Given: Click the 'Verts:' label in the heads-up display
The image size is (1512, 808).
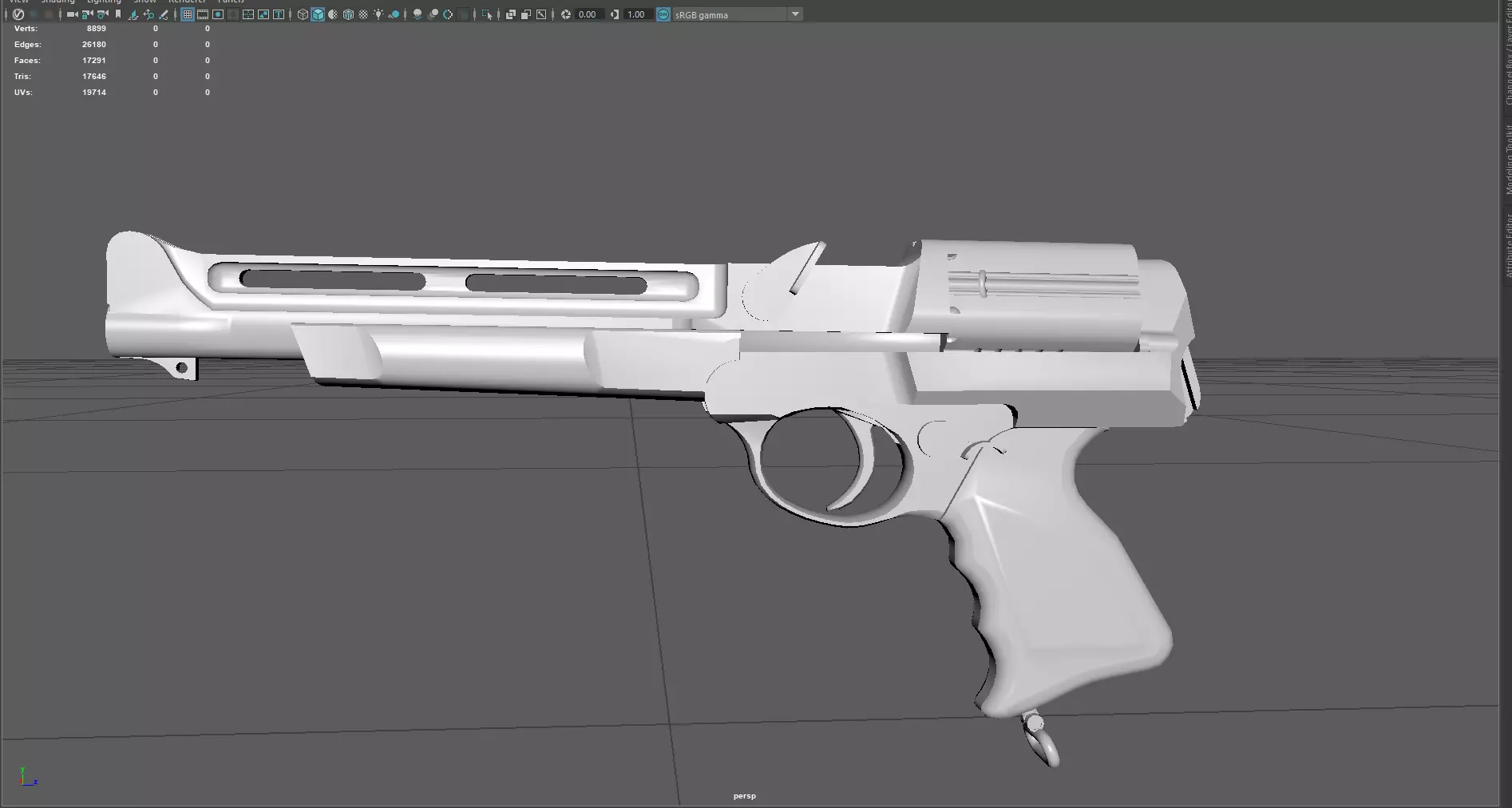Looking at the screenshot, I should (26, 29).
